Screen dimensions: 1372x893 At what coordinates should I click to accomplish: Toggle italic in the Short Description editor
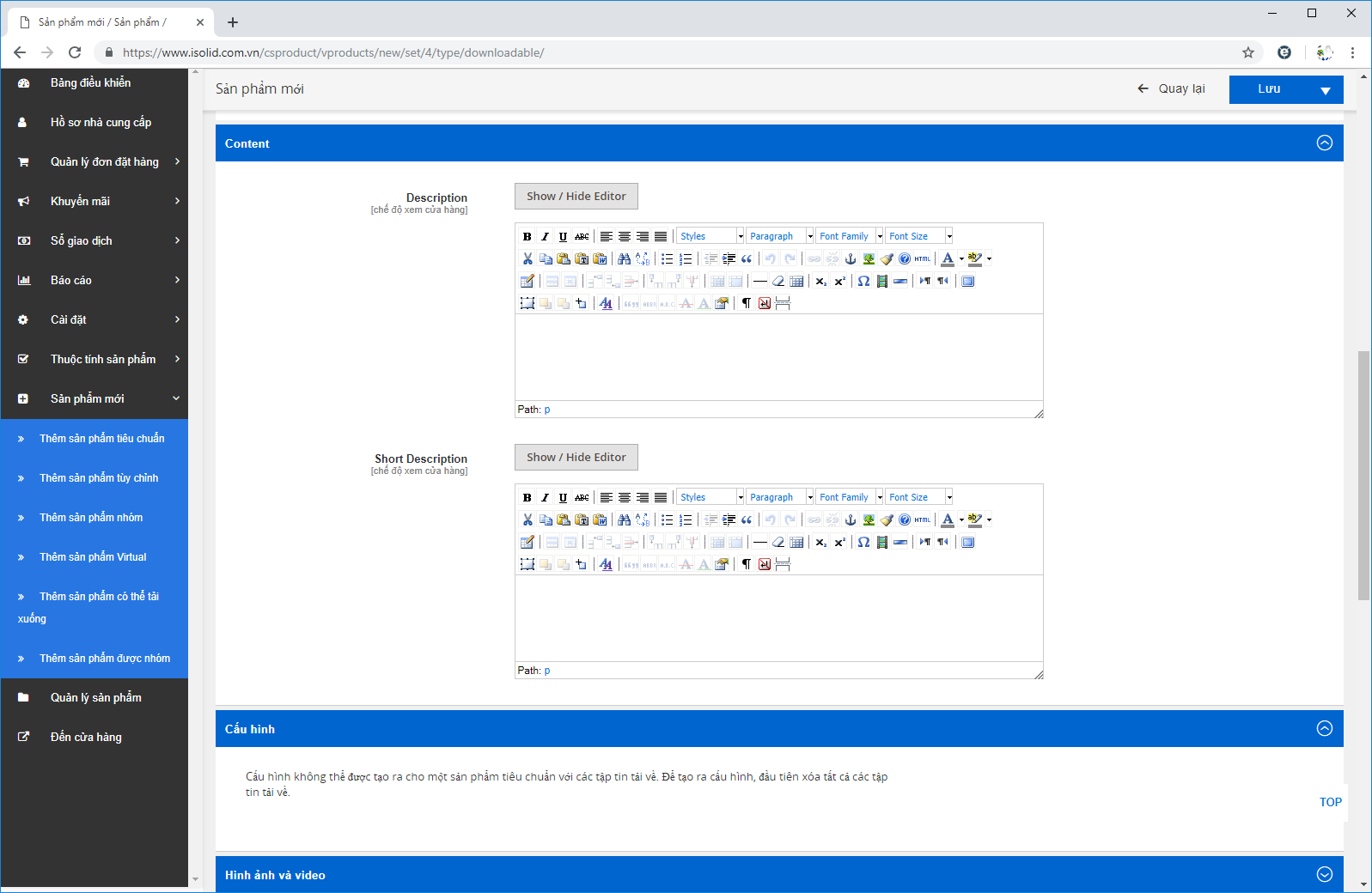tap(545, 497)
